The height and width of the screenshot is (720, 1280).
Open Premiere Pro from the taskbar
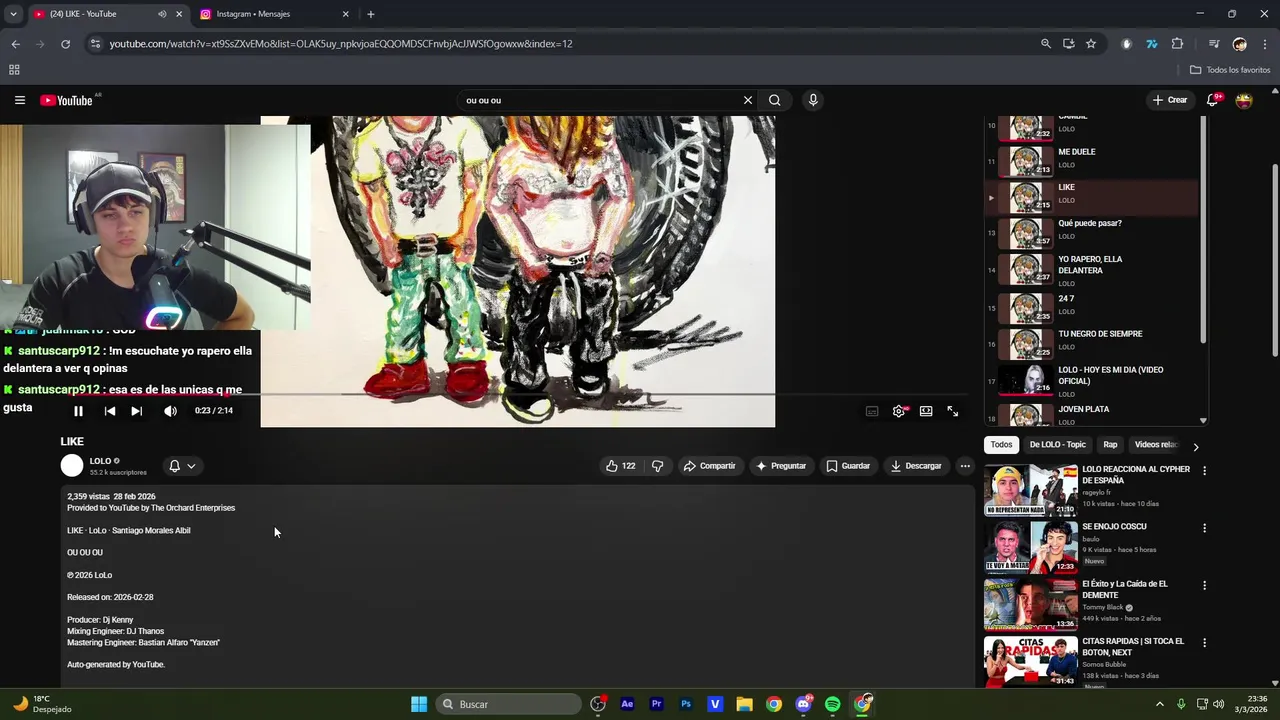pyautogui.click(x=656, y=704)
